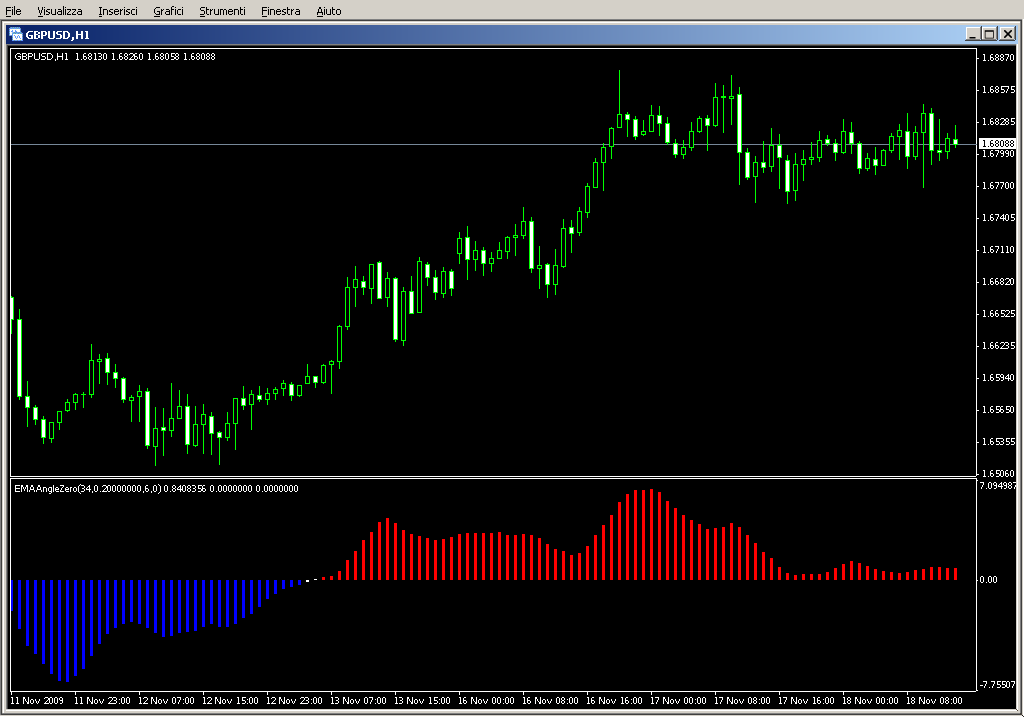Image resolution: width=1024 pixels, height=717 pixels.
Task: Open the Aiuto help menu
Action: [328, 11]
